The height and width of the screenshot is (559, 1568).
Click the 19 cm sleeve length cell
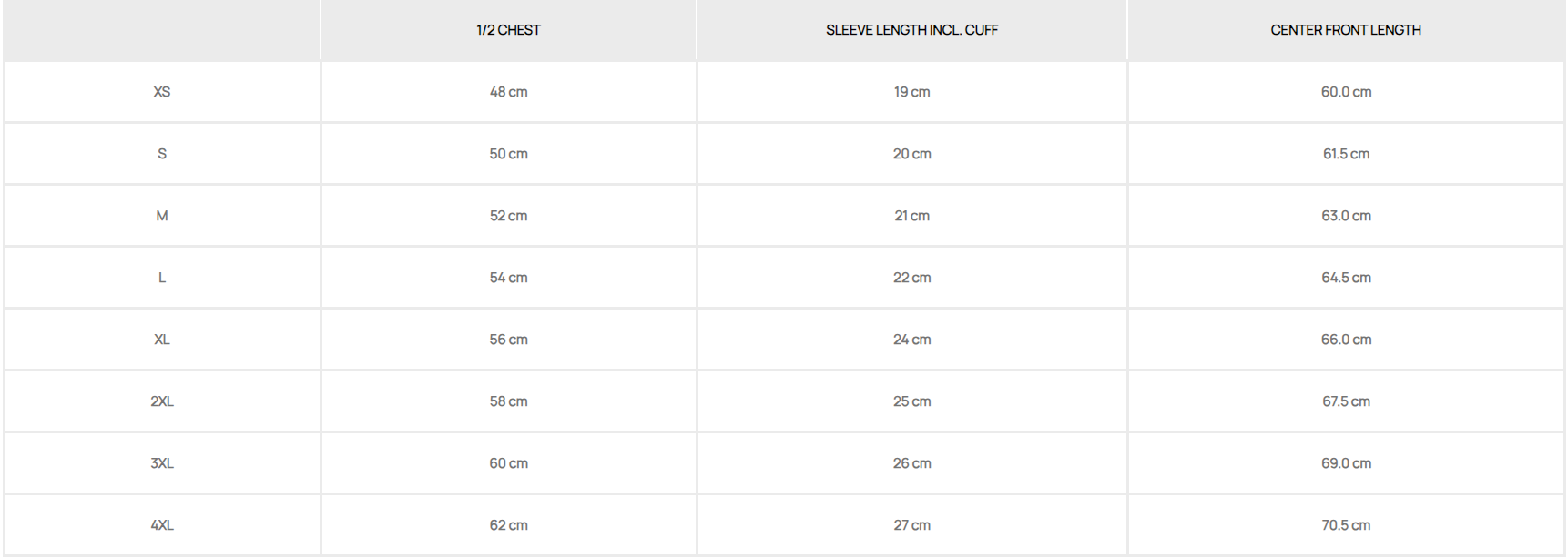pos(911,92)
